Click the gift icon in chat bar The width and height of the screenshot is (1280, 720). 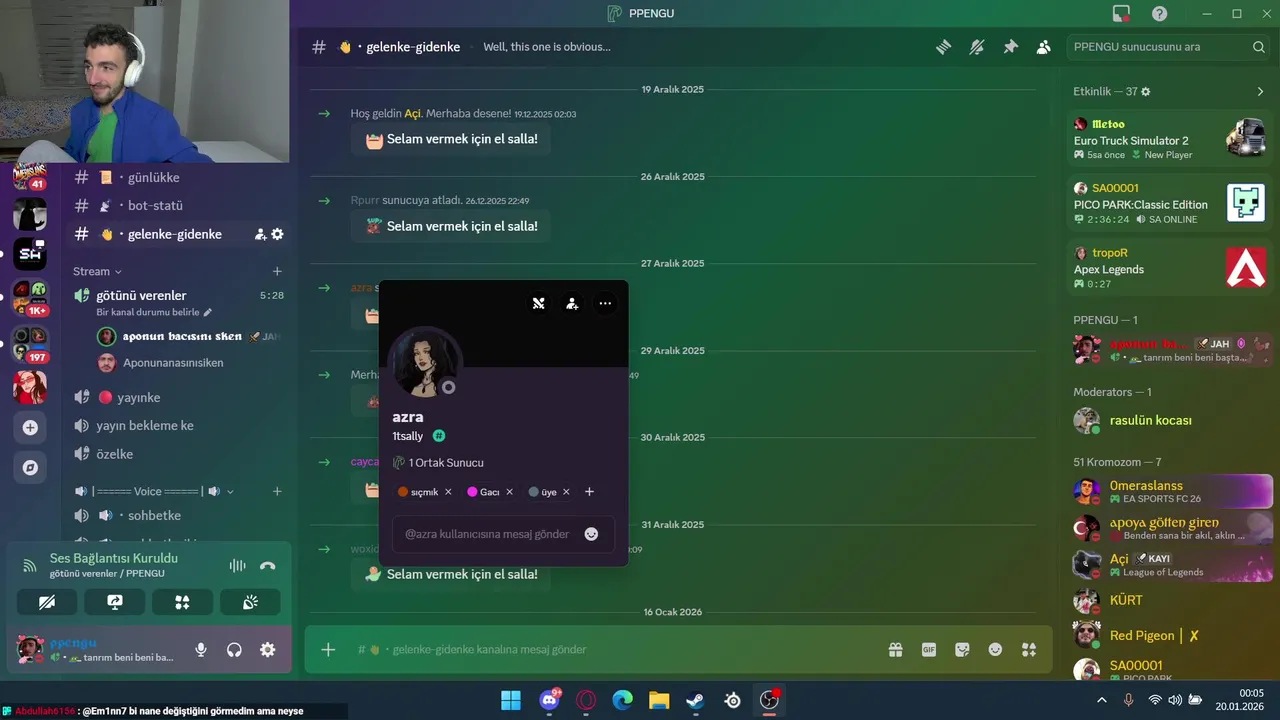tap(895, 650)
